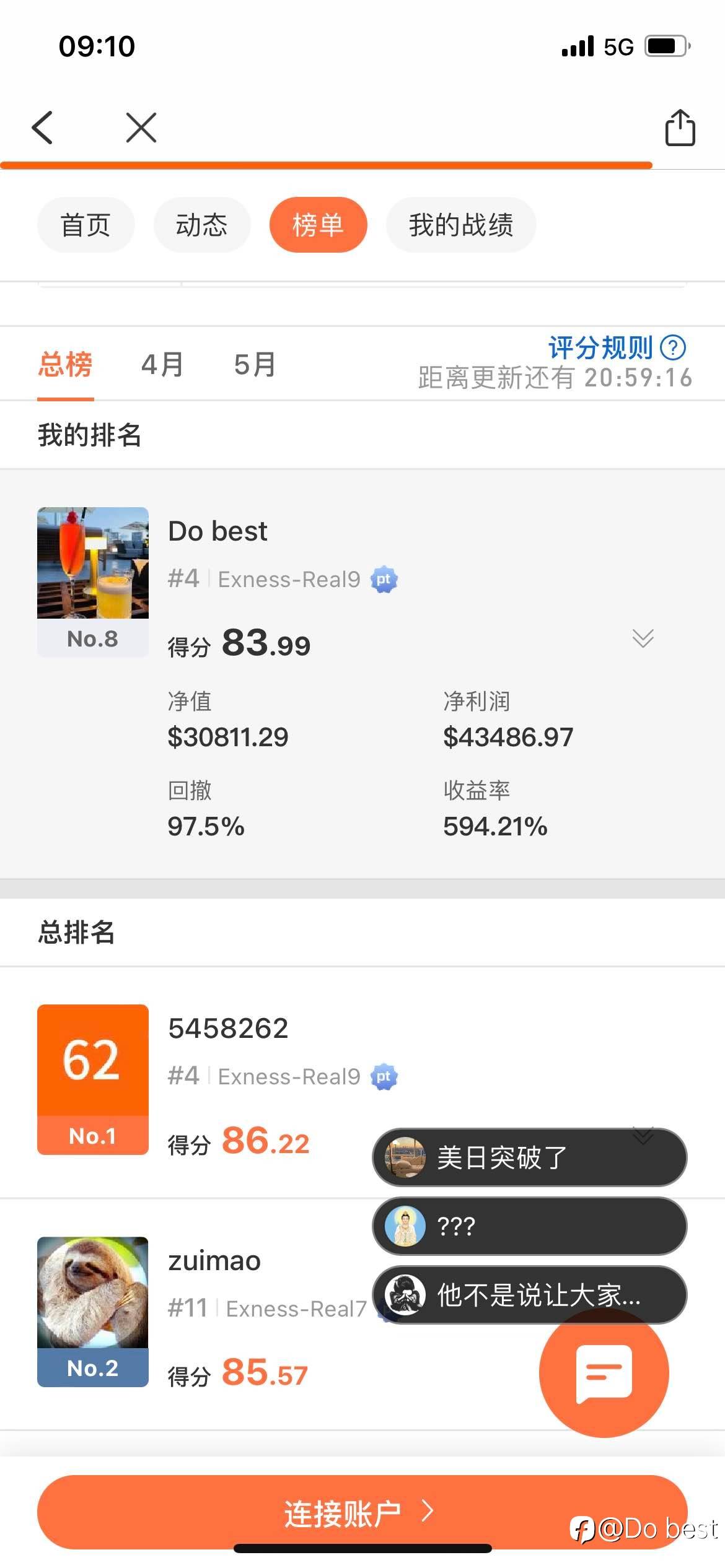Tap the share icon

pos(680,128)
